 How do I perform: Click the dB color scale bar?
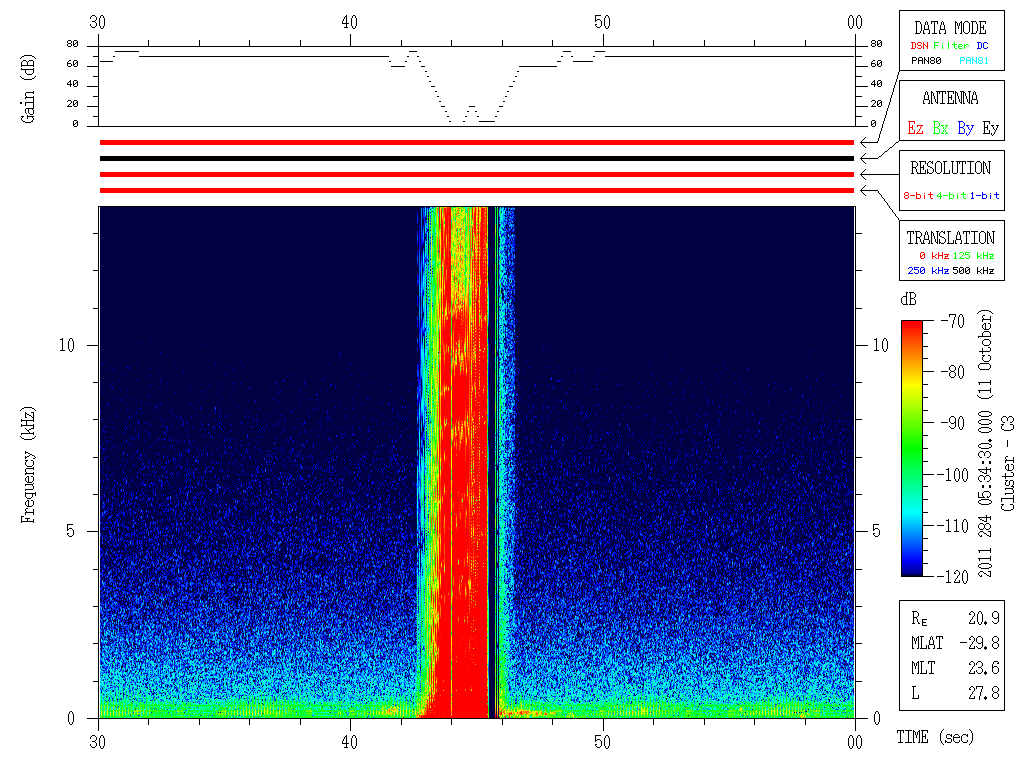pos(912,448)
